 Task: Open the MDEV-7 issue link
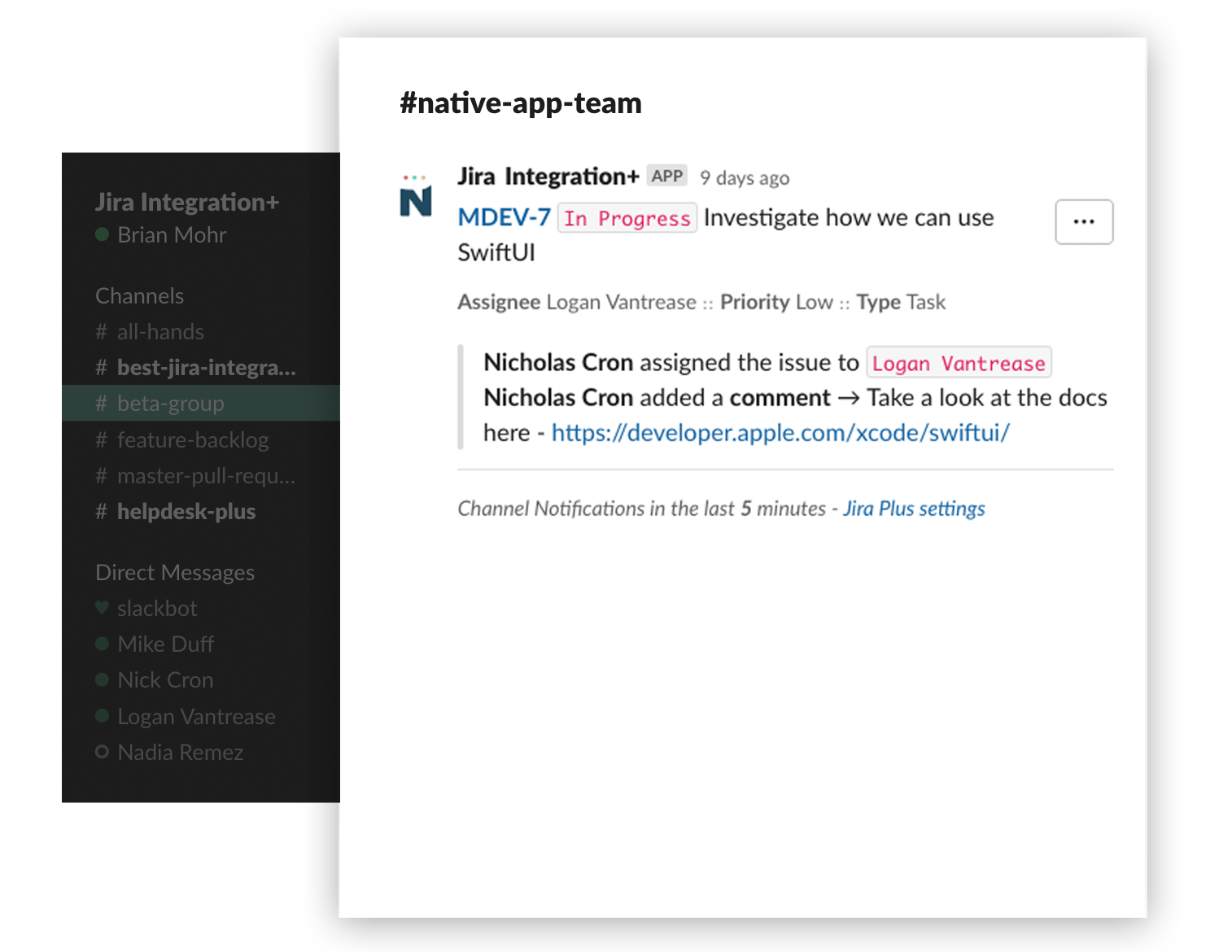click(504, 217)
